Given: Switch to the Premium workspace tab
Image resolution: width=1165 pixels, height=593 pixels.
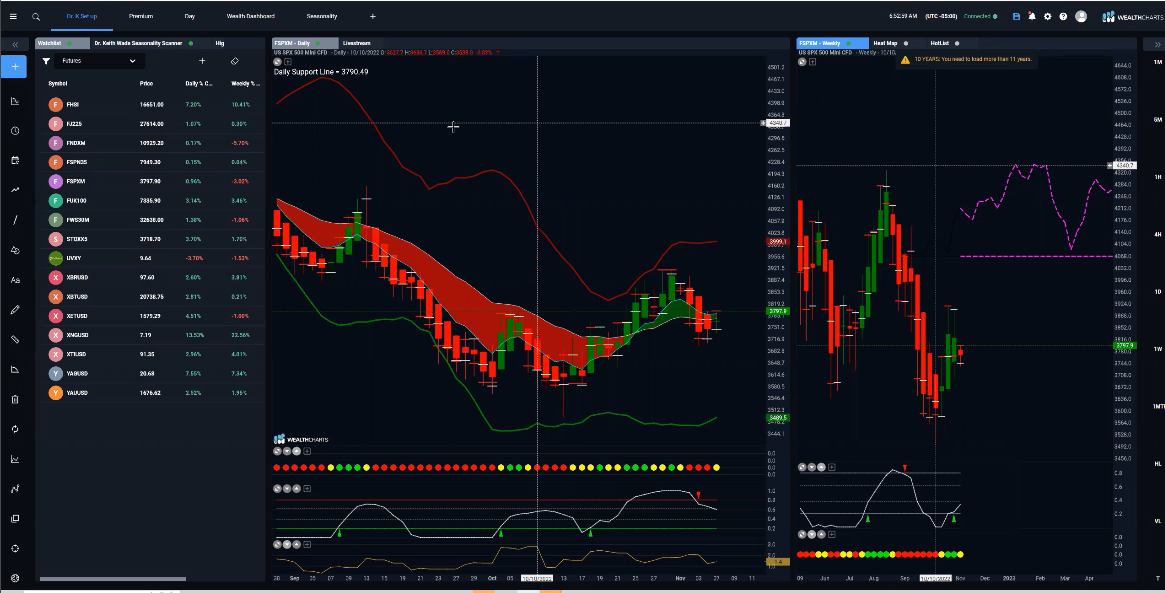Looking at the screenshot, I should point(140,16).
